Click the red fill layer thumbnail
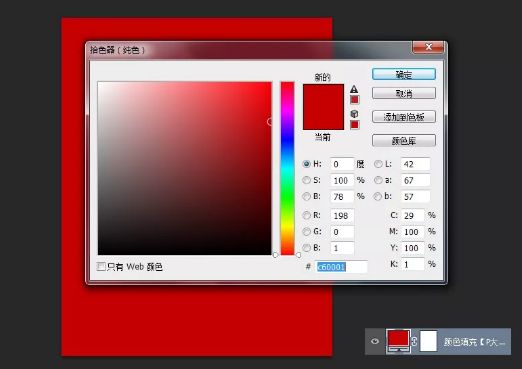Image resolution: width=522 pixels, height=369 pixels. point(398,341)
